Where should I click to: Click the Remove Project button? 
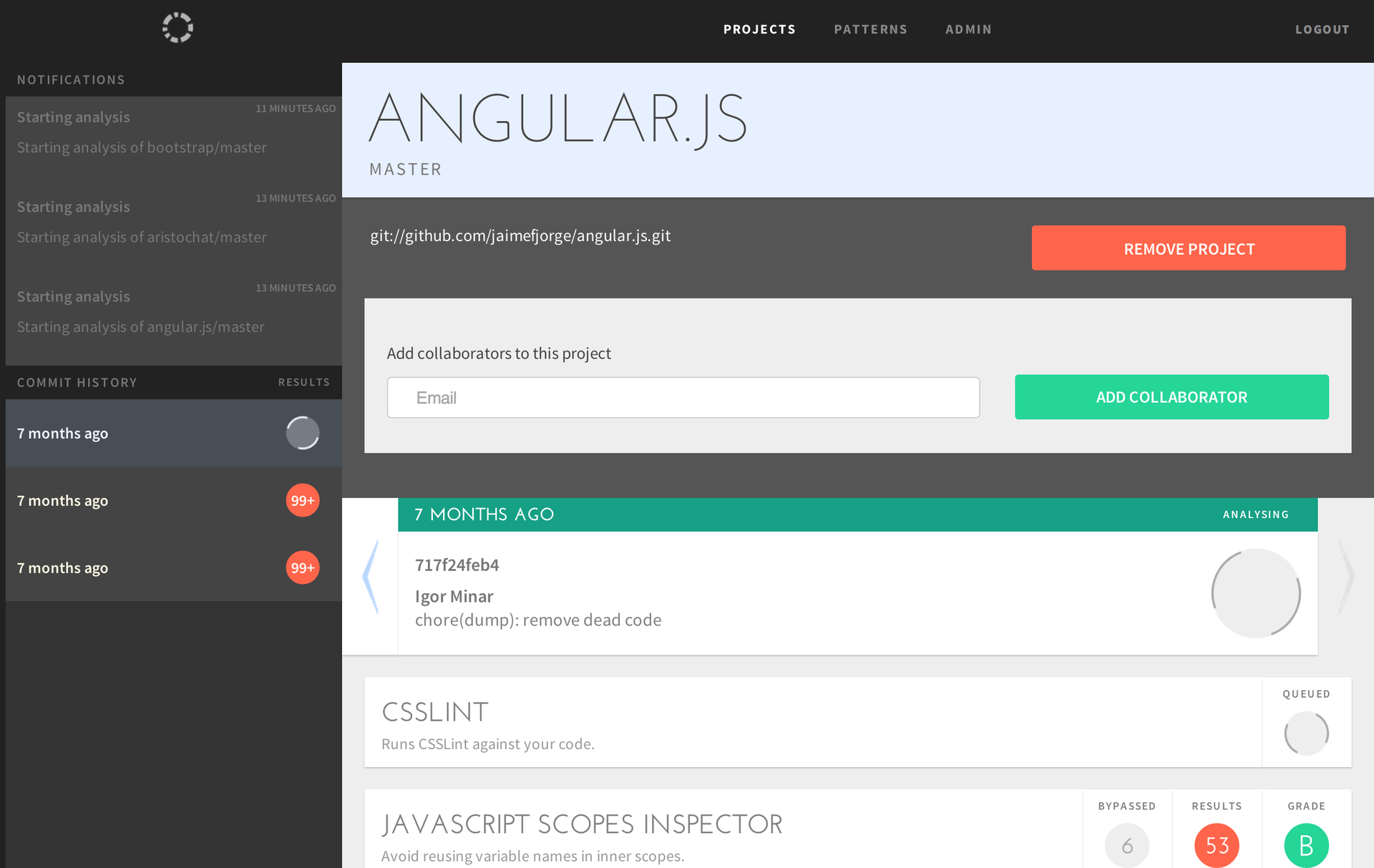[x=1189, y=248]
